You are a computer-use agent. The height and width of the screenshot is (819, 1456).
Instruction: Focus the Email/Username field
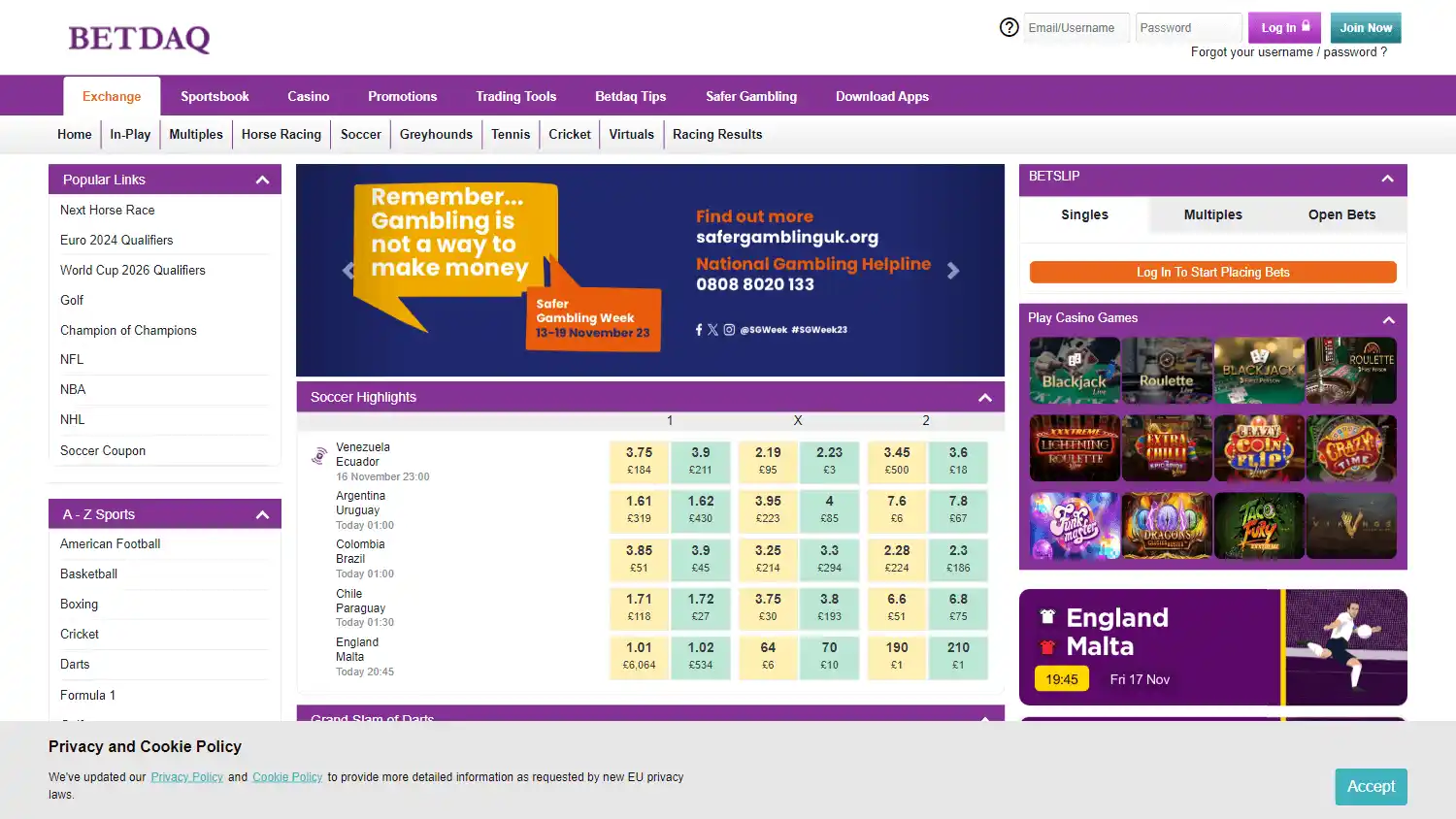(x=1076, y=27)
